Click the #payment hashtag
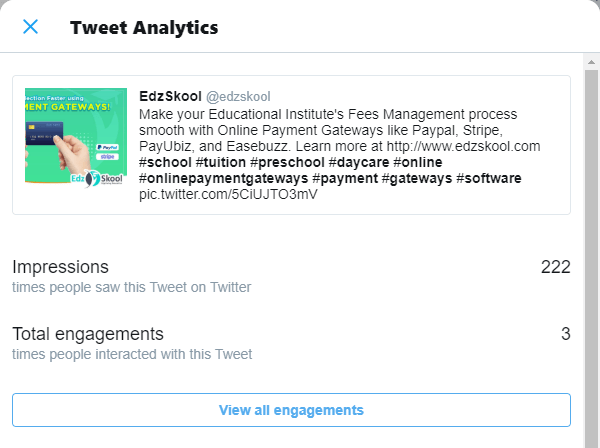 345,178
